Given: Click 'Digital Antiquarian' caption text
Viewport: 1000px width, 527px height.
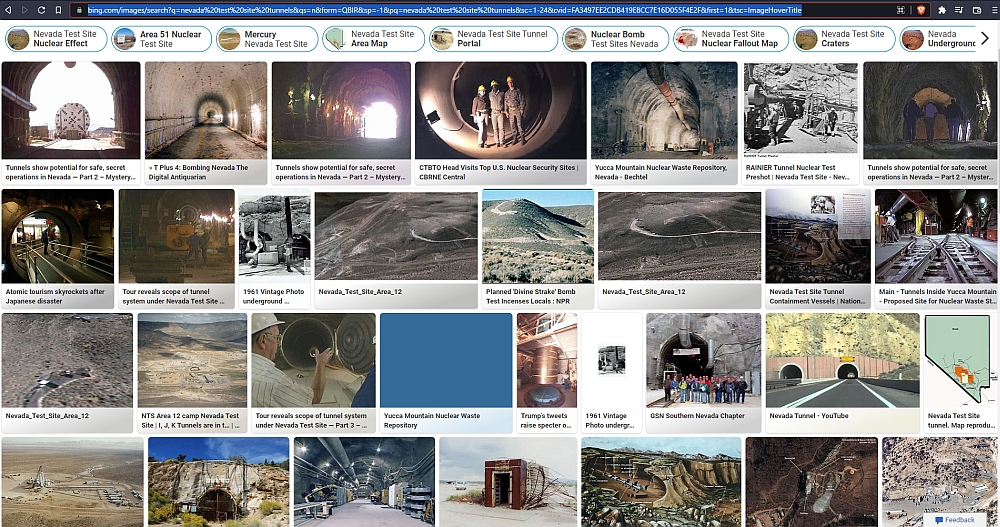Looking at the screenshot, I should [177, 177].
